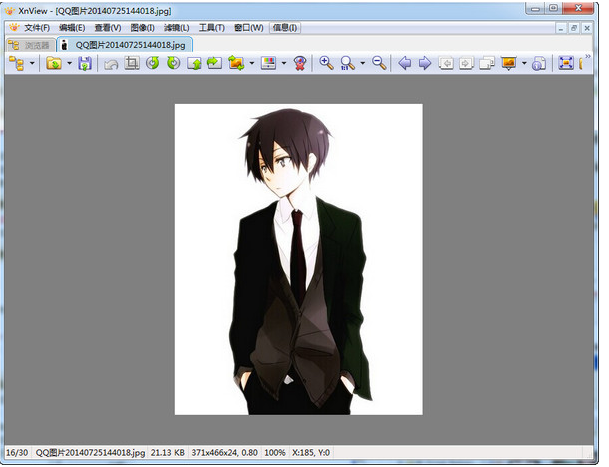Open the 编辑(E) menu

[72, 28]
